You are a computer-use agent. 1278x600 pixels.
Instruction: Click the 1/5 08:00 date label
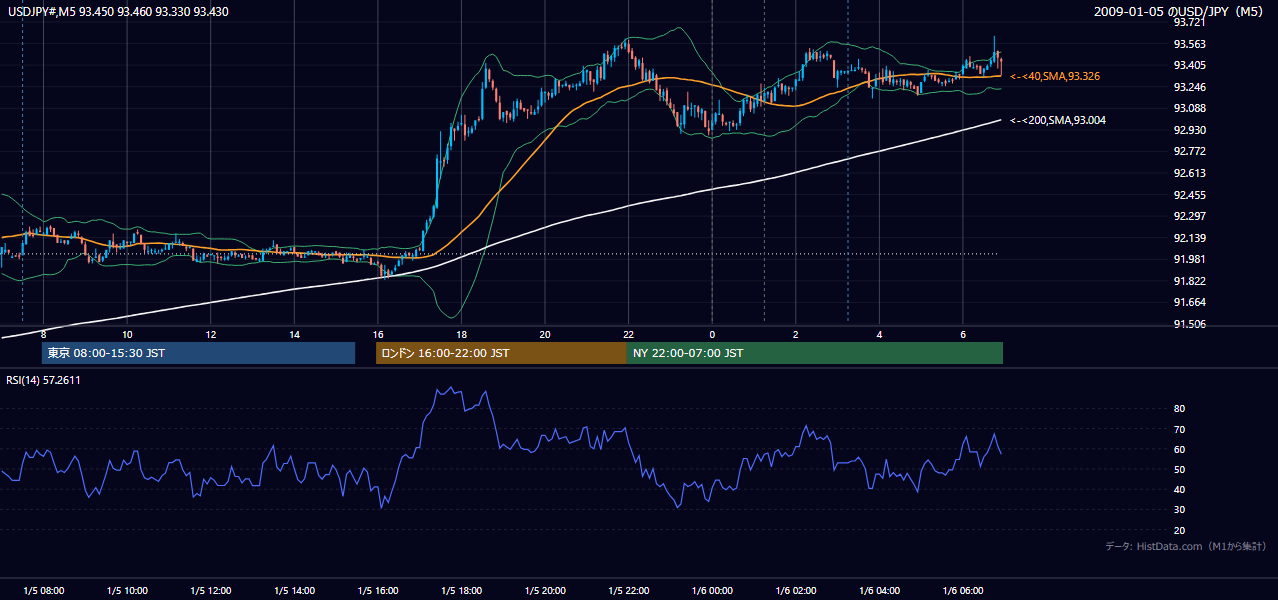(x=43, y=591)
